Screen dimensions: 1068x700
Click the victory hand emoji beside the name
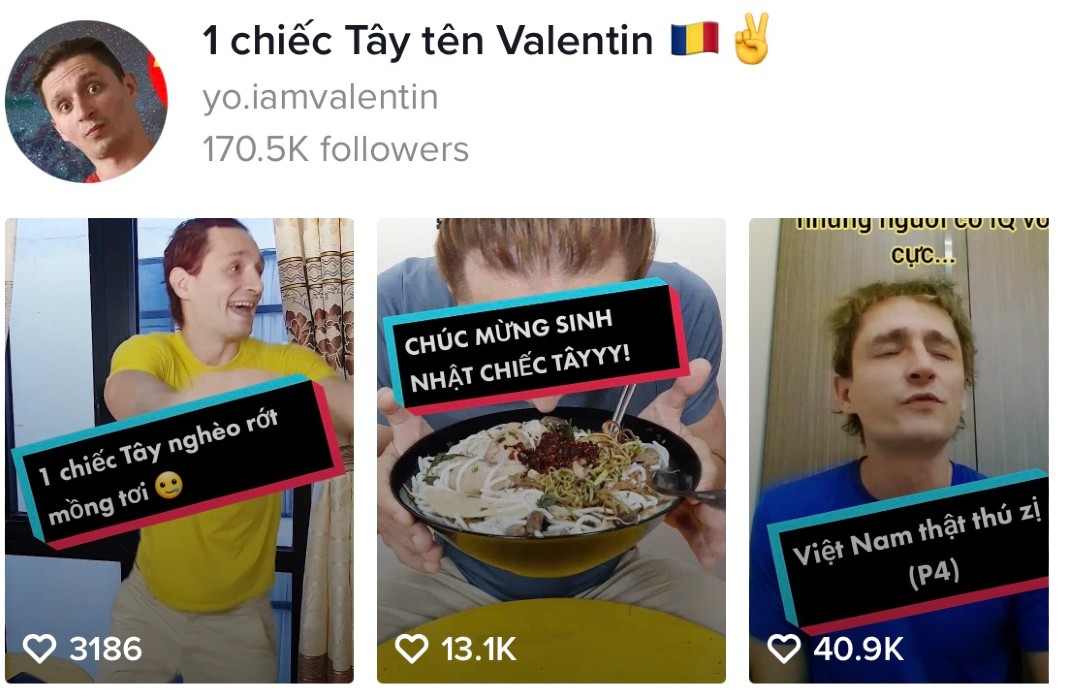click(750, 39)
